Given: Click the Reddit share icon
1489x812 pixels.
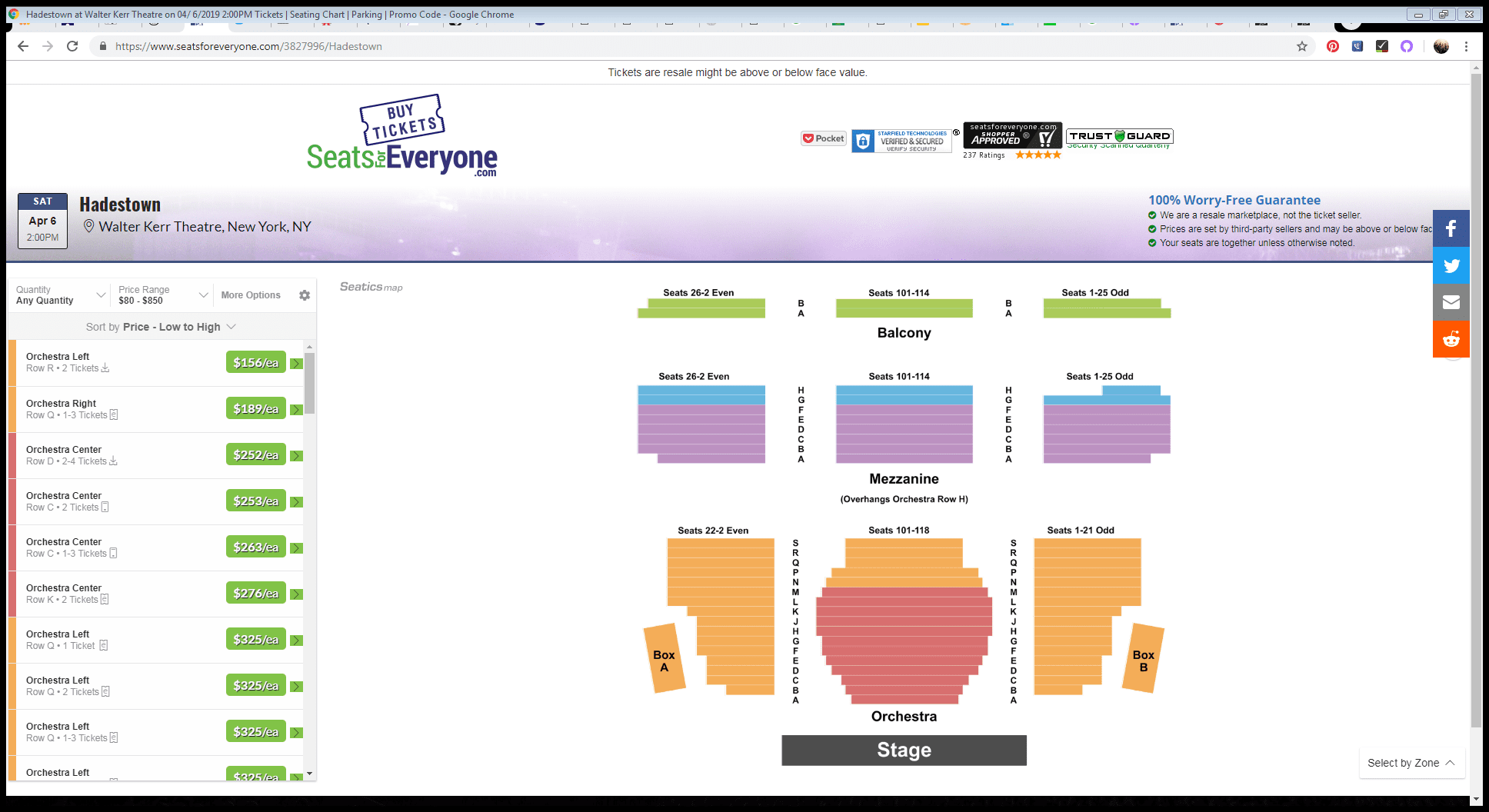Looking at the screenshot, I should 1451,339.
